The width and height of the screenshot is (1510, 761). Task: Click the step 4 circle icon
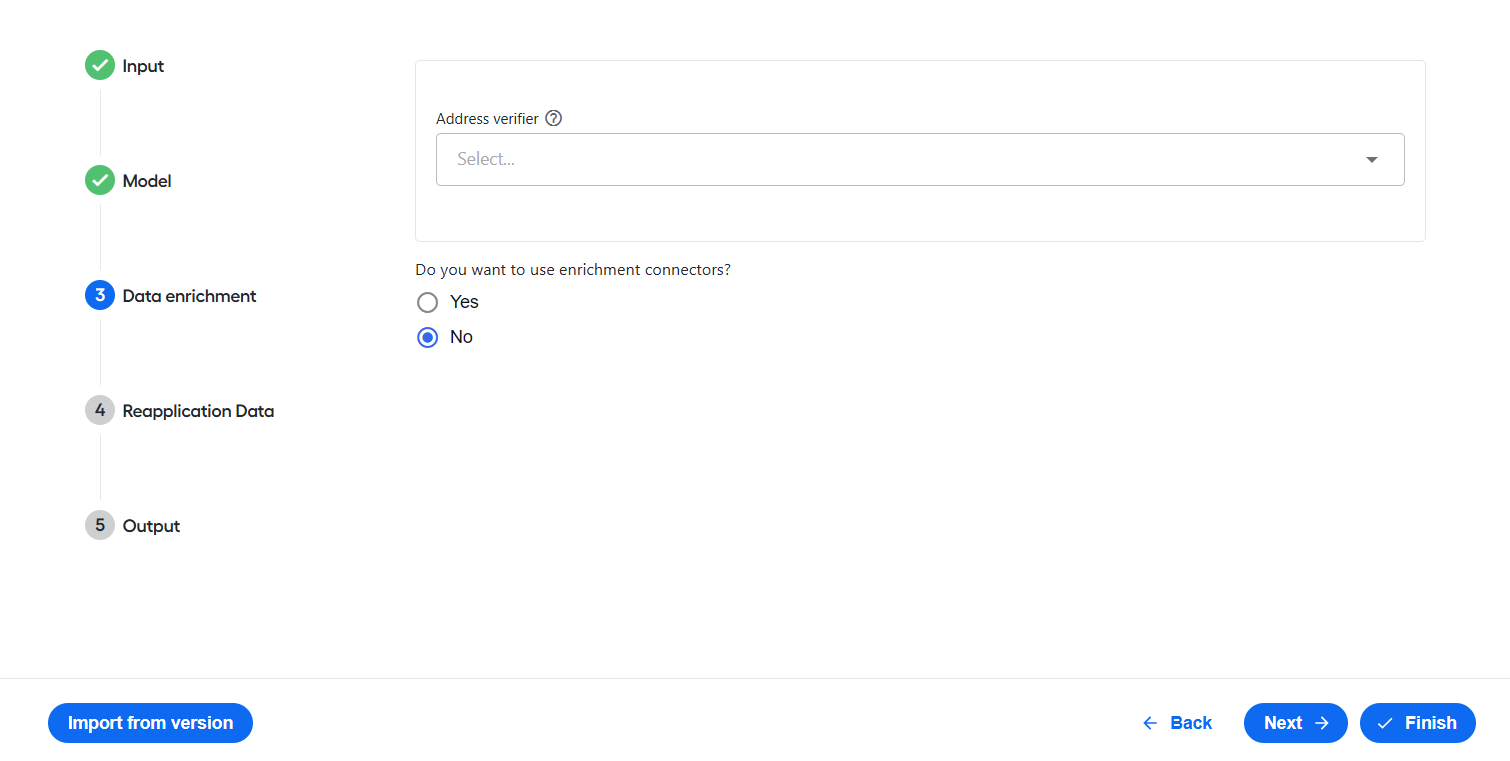pyautogui.click(x=100, y=411)
